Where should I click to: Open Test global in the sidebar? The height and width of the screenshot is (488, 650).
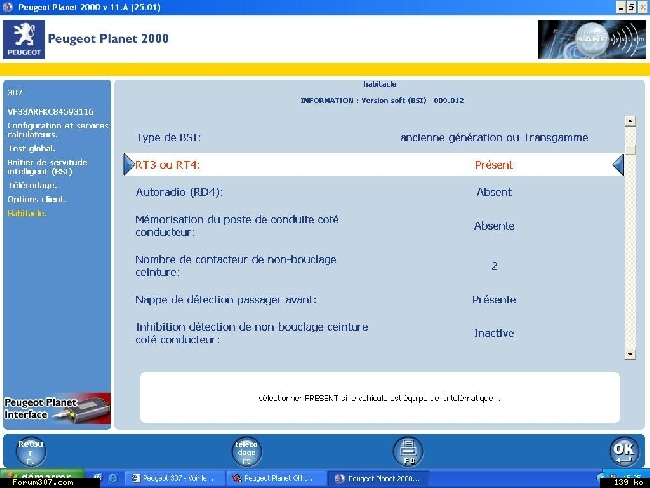[31, 148]
